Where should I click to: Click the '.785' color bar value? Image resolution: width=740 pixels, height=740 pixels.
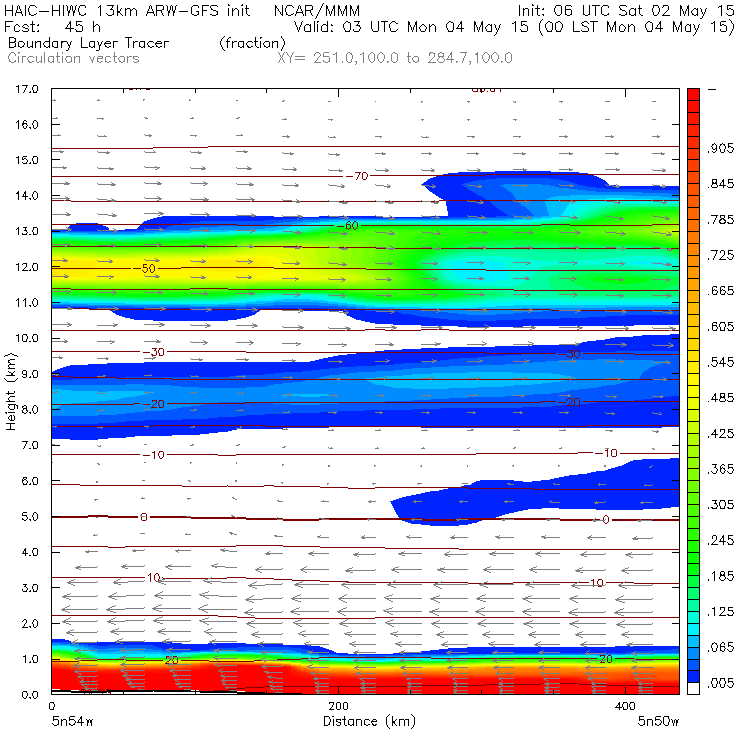click(720, 219)
